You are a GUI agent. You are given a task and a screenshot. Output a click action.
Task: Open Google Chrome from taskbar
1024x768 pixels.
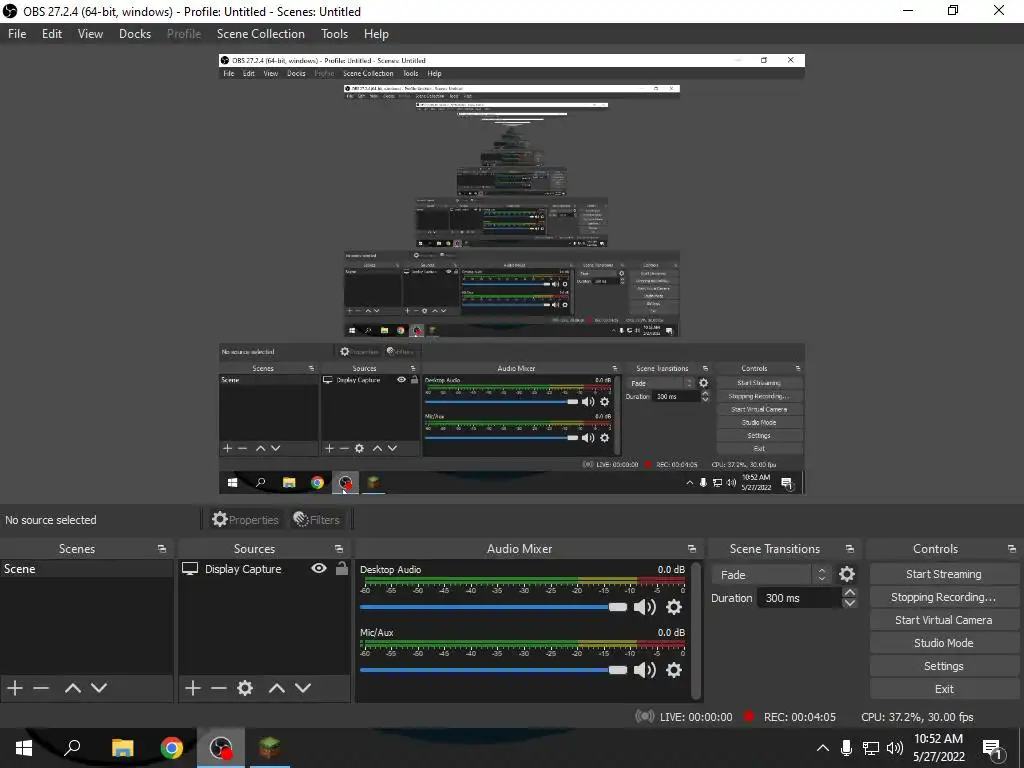pos(172,748)
